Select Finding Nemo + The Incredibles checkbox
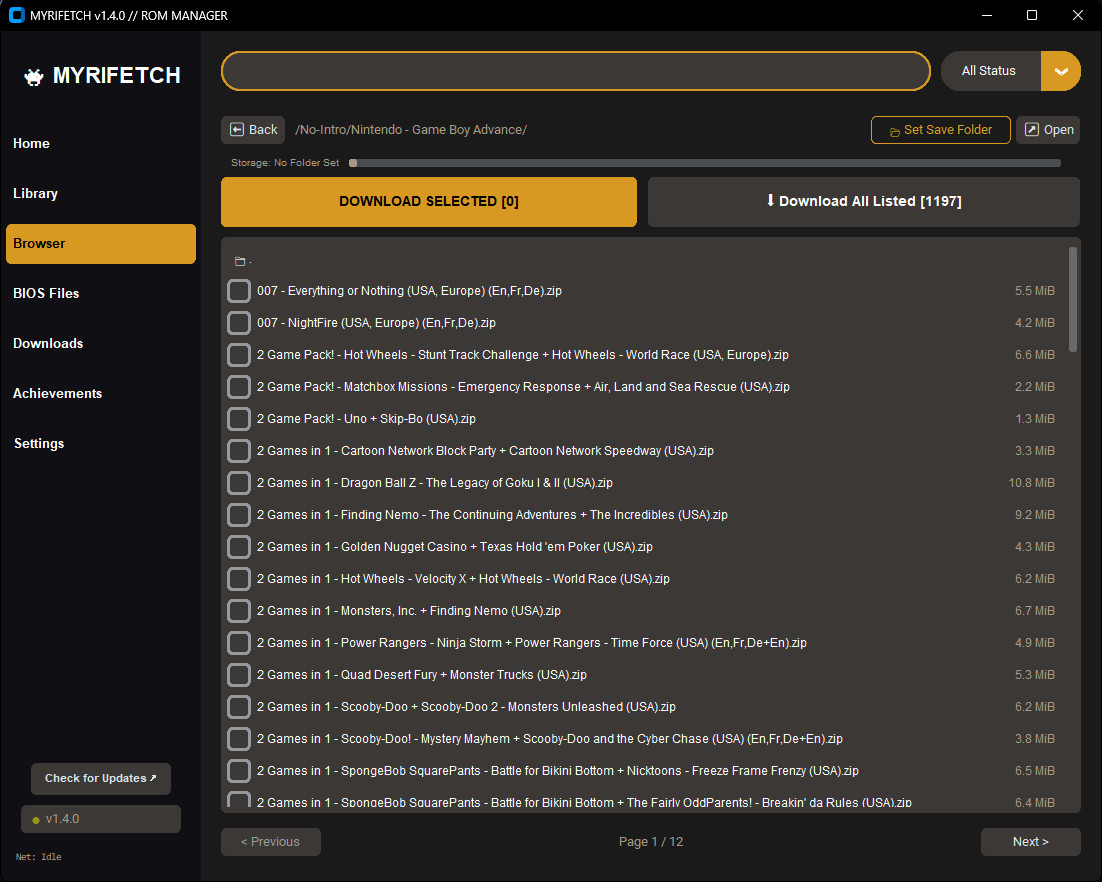 click(239, 514)
